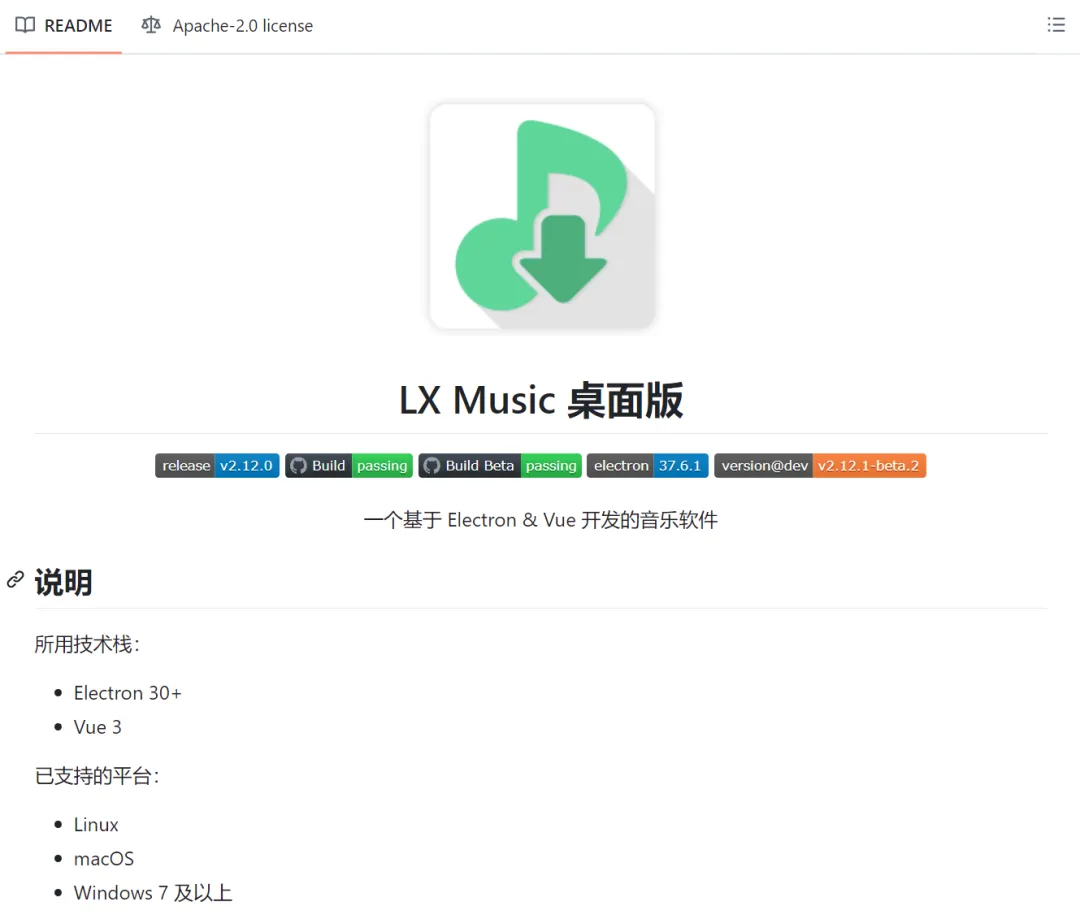Click the Vue 3 list item
This screenshot has height=919, width=1080.
point(97,727)
